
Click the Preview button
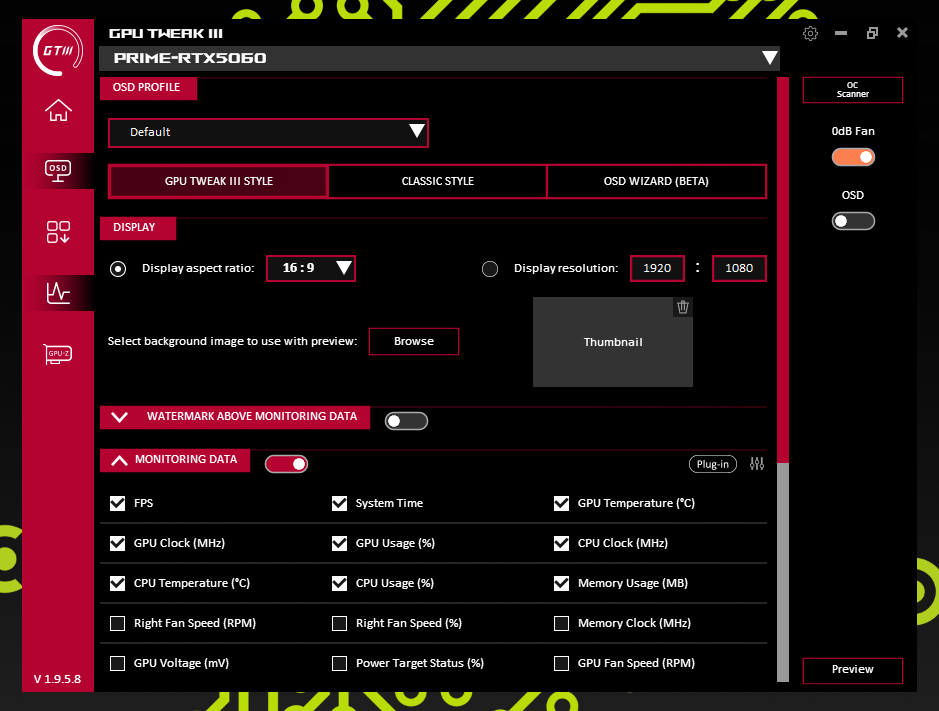point(853,670)
